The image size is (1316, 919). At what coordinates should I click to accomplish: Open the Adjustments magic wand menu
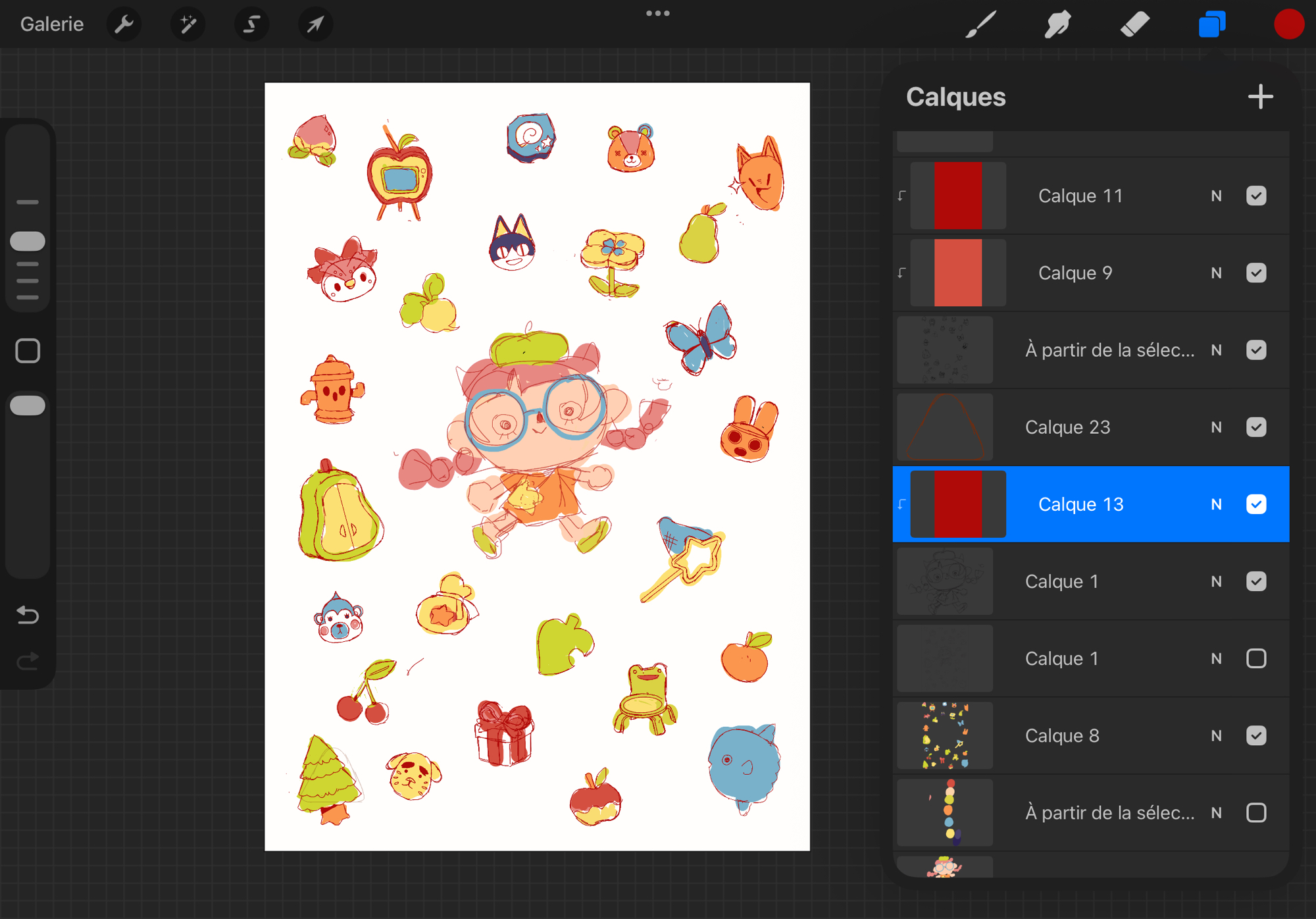[x=188, y=25]
